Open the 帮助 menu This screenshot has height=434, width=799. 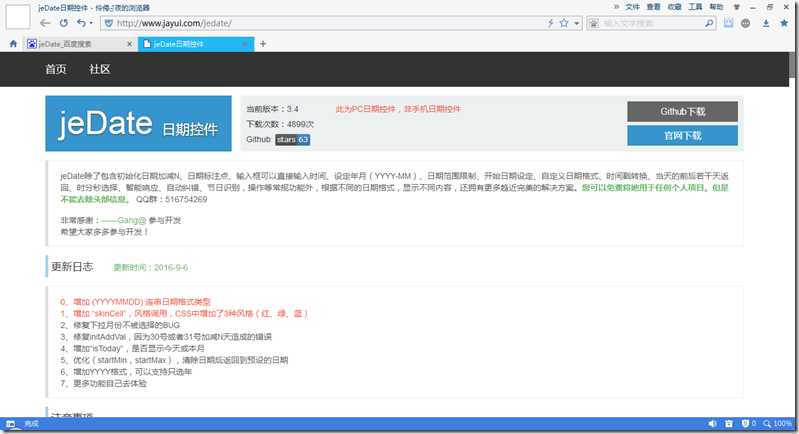(716, 7)
